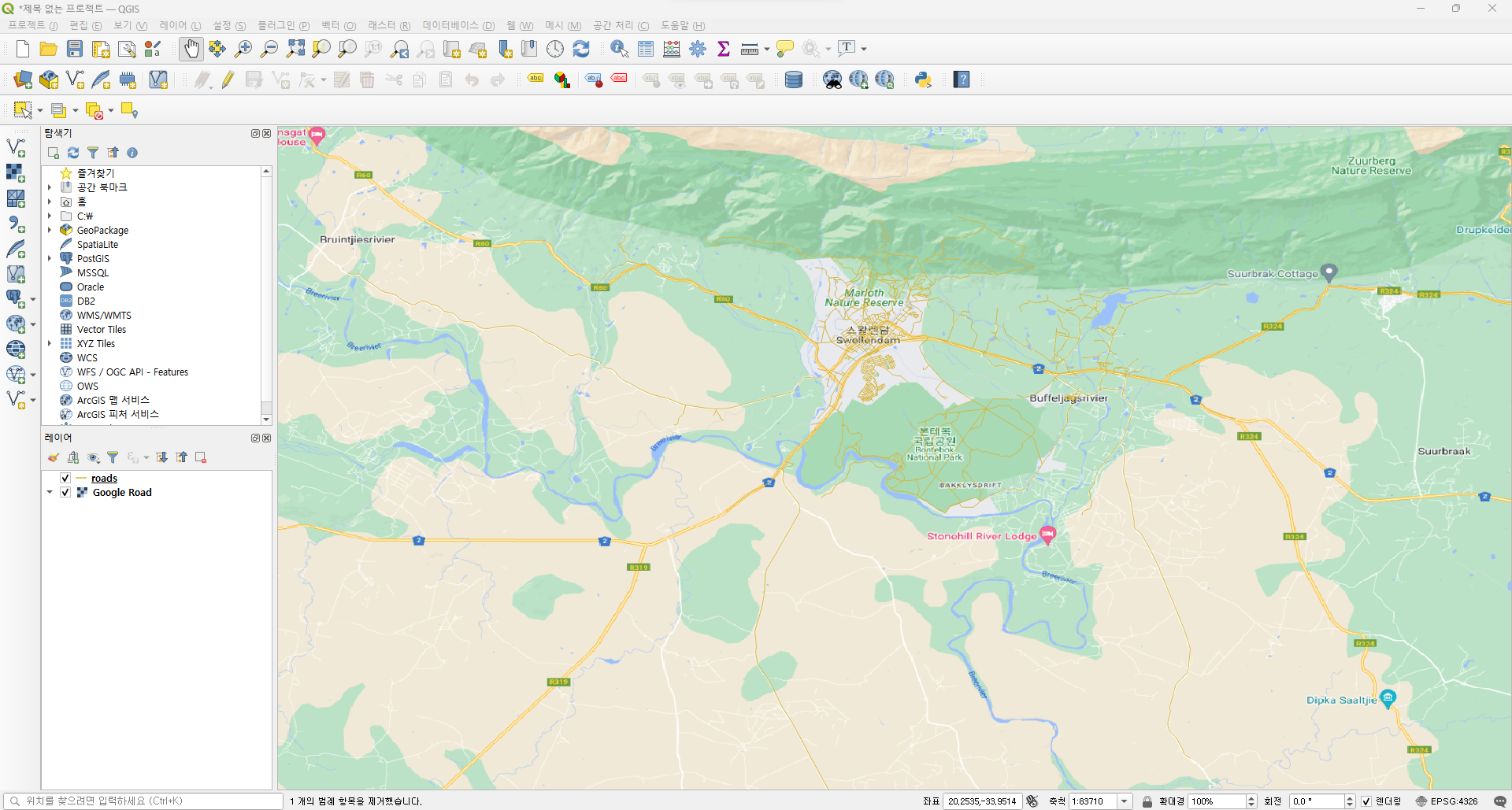Click the globe with binoculars search icon

[x=832, y=80]
